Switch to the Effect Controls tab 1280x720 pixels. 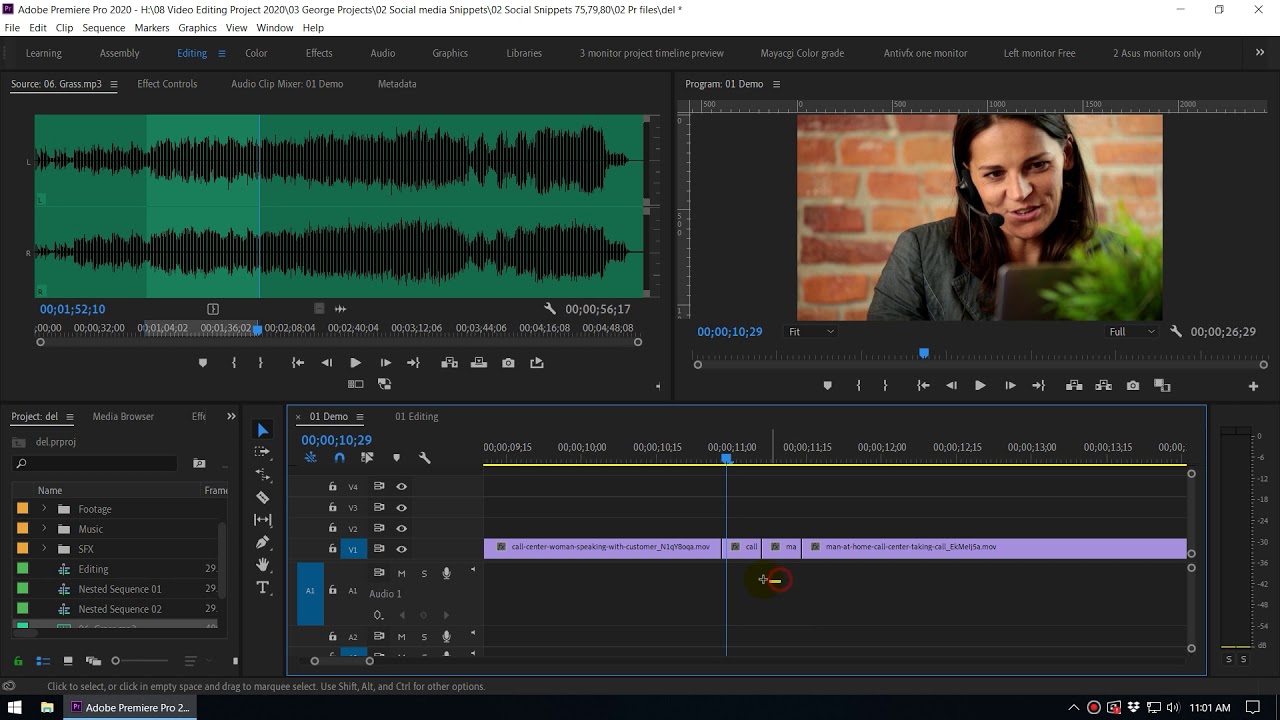pyautogui.click(x=167, y=84)
